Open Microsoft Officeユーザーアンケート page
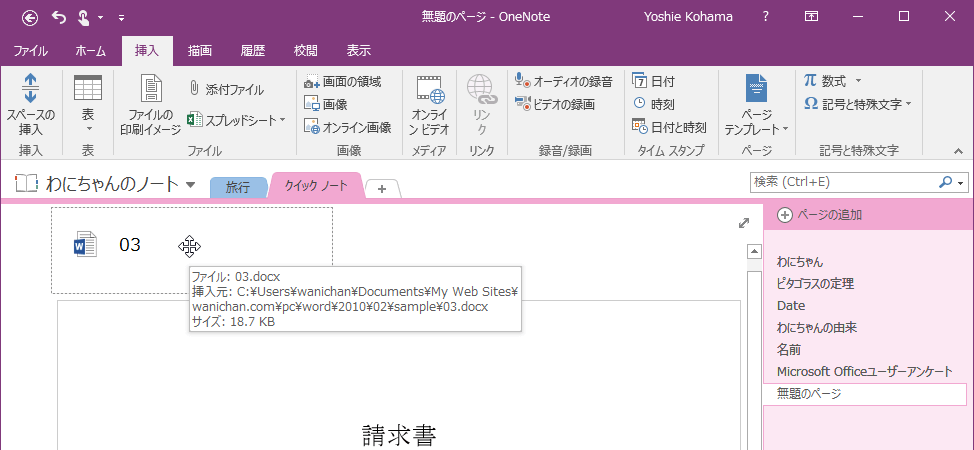Image resolution: width=974 pixels, height=450 pixels. [864, 372]
